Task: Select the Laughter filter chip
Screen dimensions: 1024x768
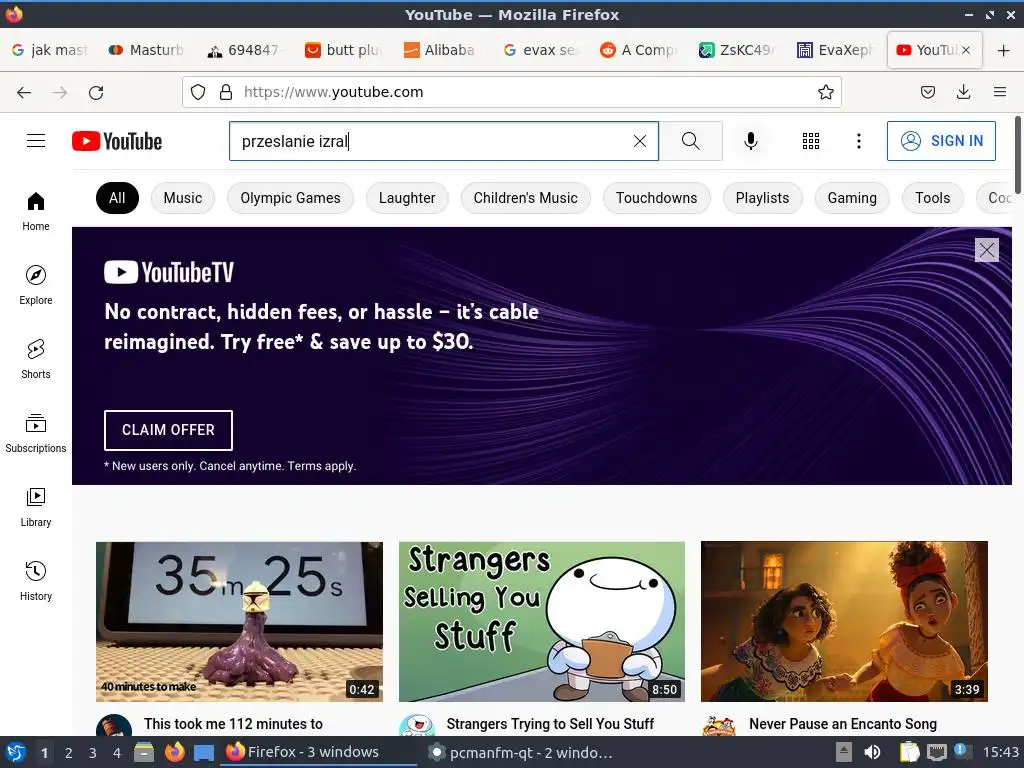Action: tap(407, 198)
